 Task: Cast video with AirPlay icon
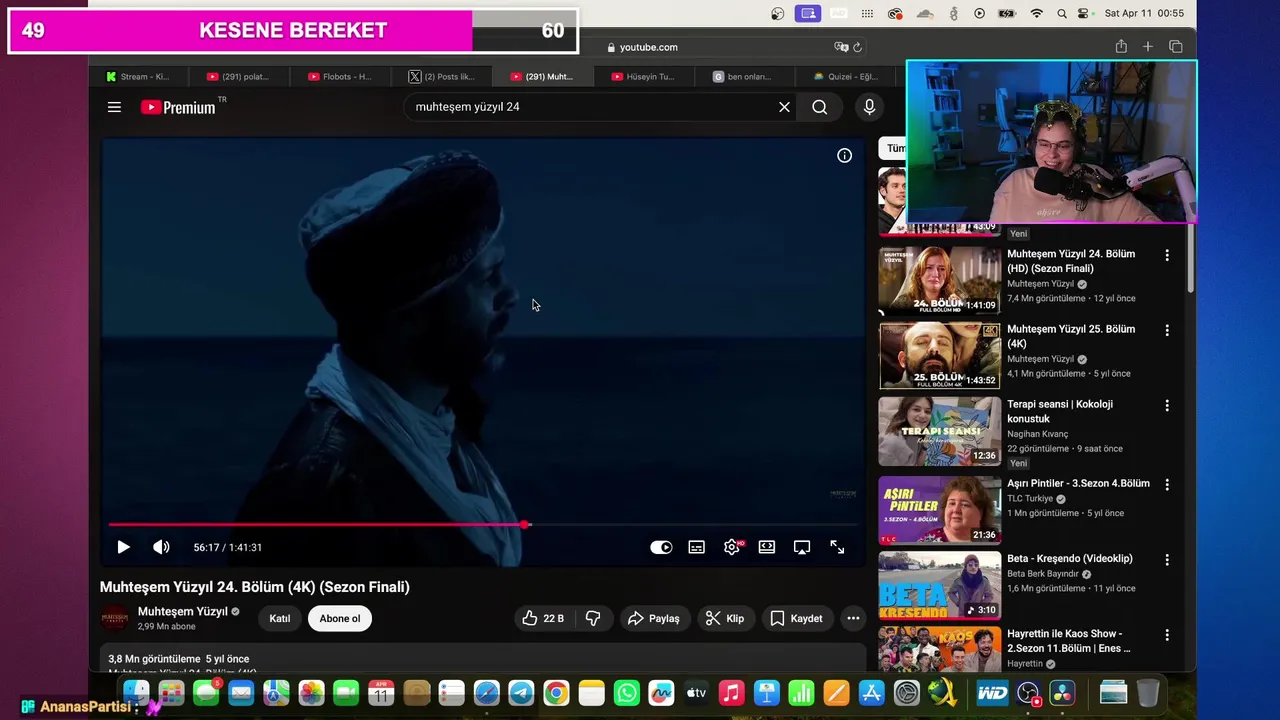tap(802, 547)
